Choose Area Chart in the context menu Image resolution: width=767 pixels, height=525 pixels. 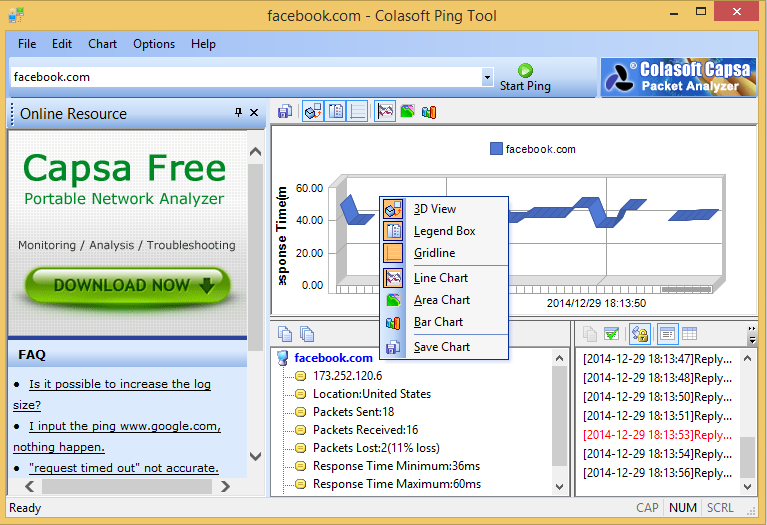445,300
